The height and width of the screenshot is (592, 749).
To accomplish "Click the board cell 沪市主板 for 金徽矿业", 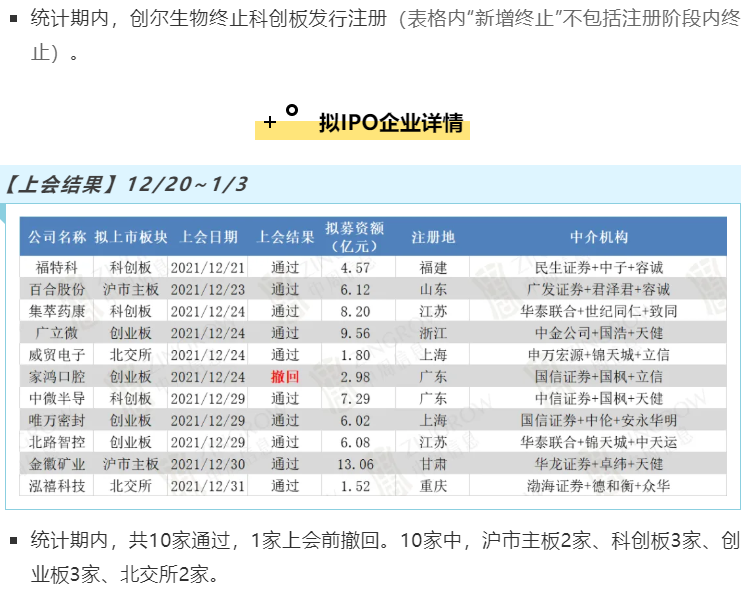I will pos(131,464).
